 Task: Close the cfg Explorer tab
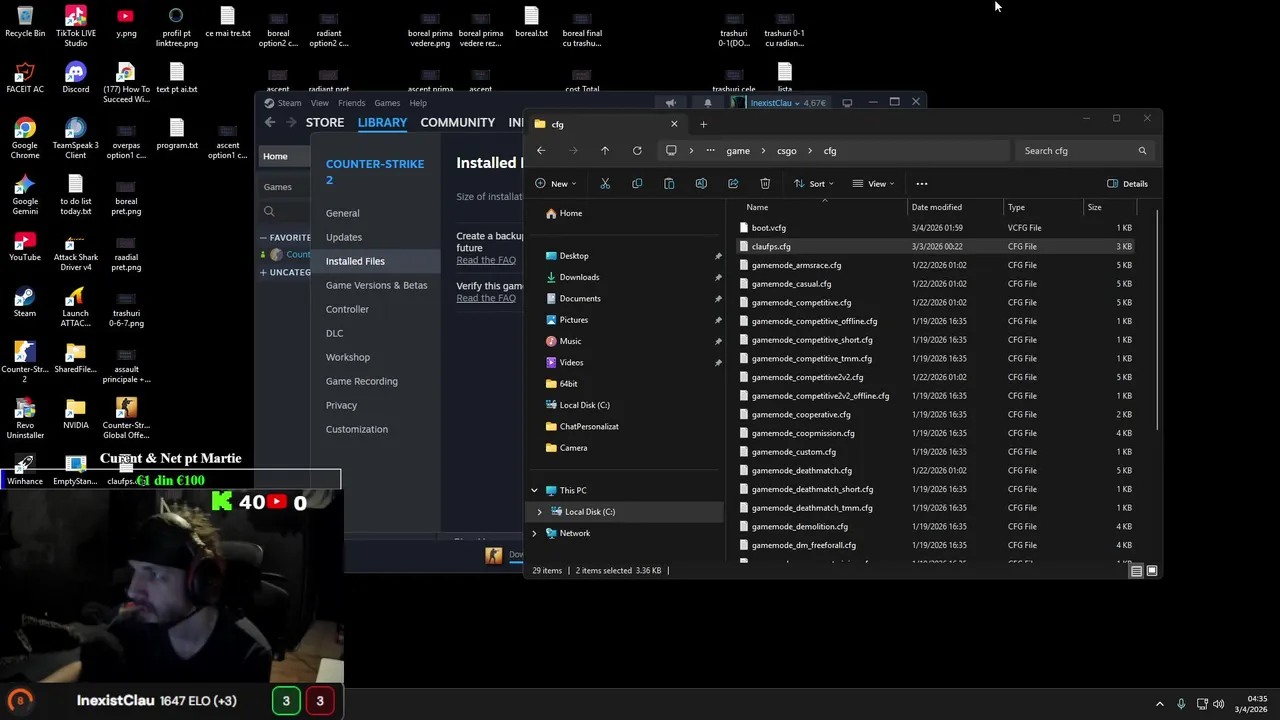(x=674, y=124)
